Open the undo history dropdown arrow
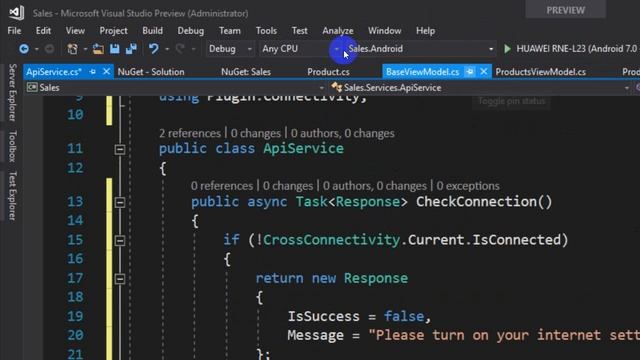 click(x=167, y=49)
